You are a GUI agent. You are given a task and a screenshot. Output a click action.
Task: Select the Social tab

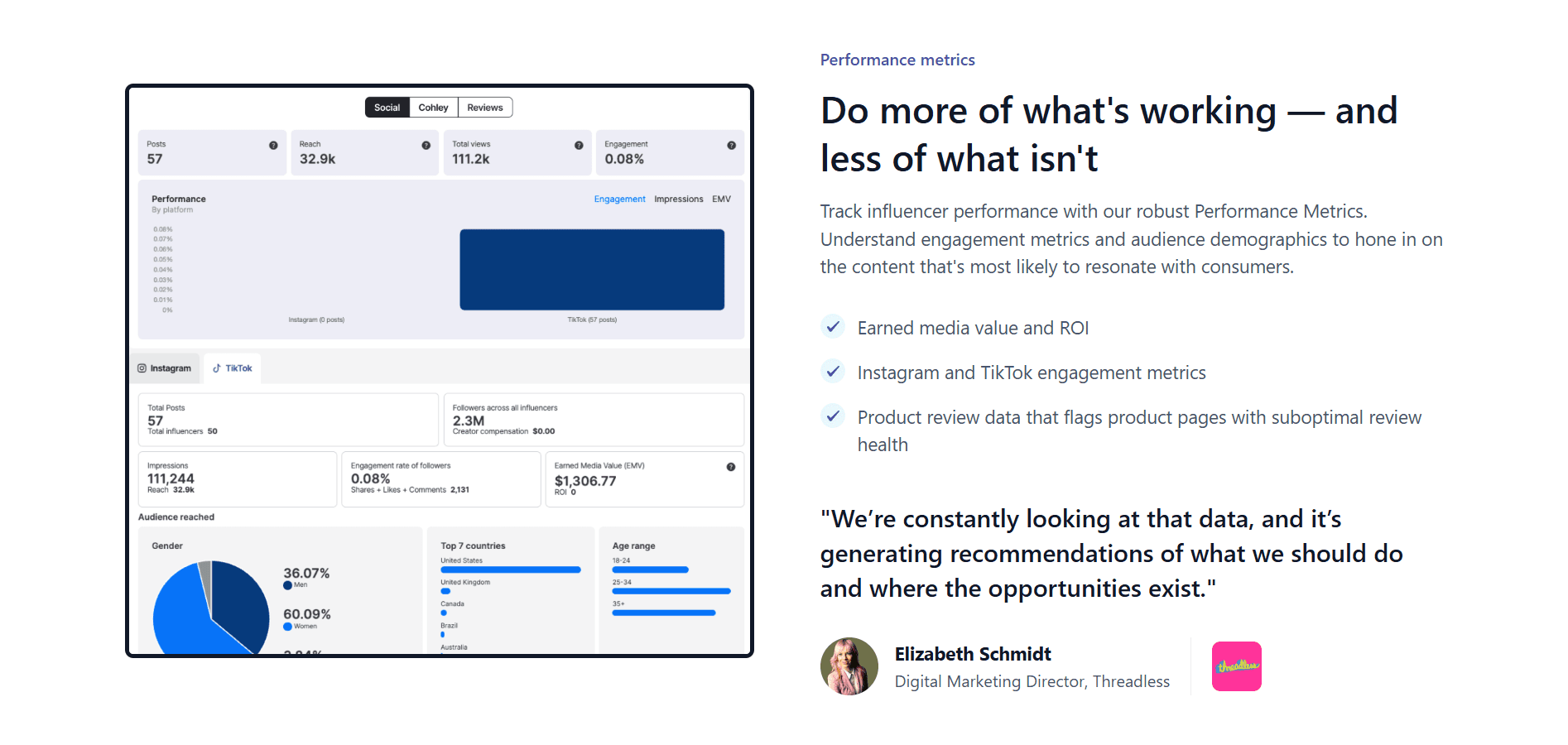pos(387,108)
